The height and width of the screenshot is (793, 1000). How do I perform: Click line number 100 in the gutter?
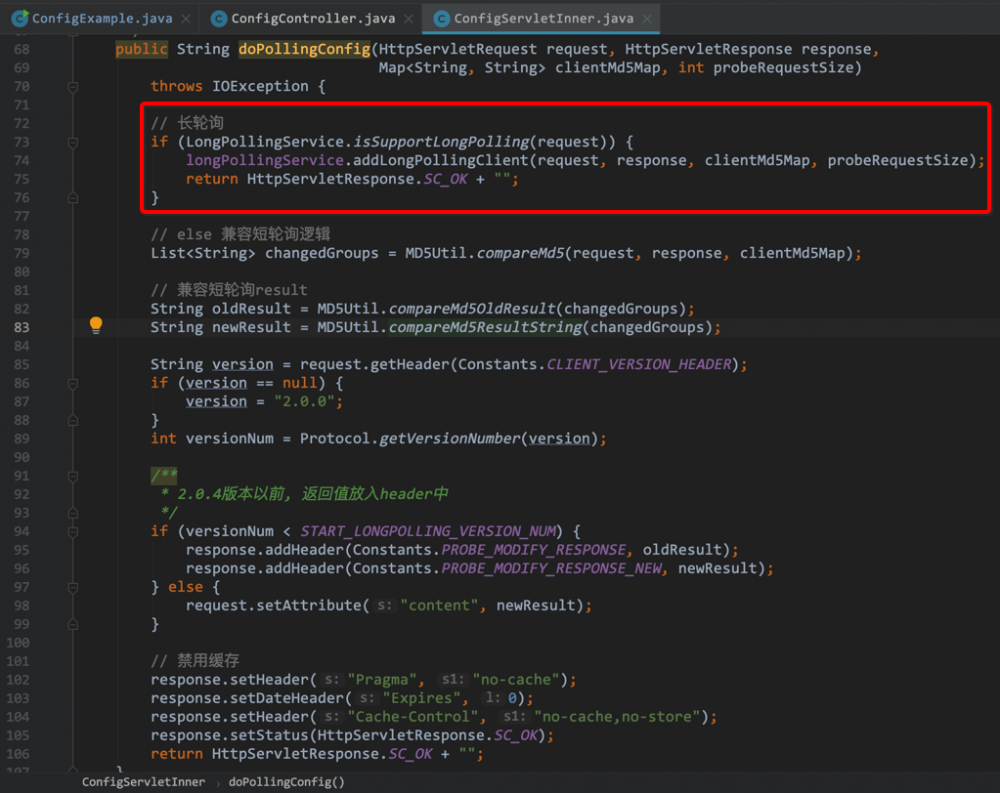coord(18,642)
